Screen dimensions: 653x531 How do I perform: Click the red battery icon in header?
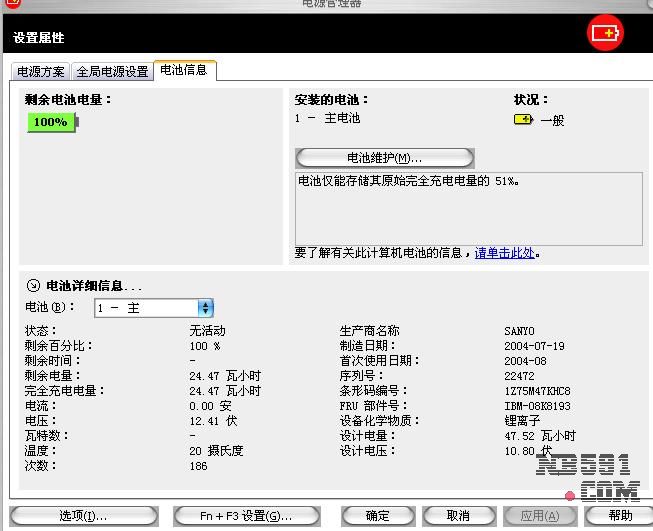[604, 33]
